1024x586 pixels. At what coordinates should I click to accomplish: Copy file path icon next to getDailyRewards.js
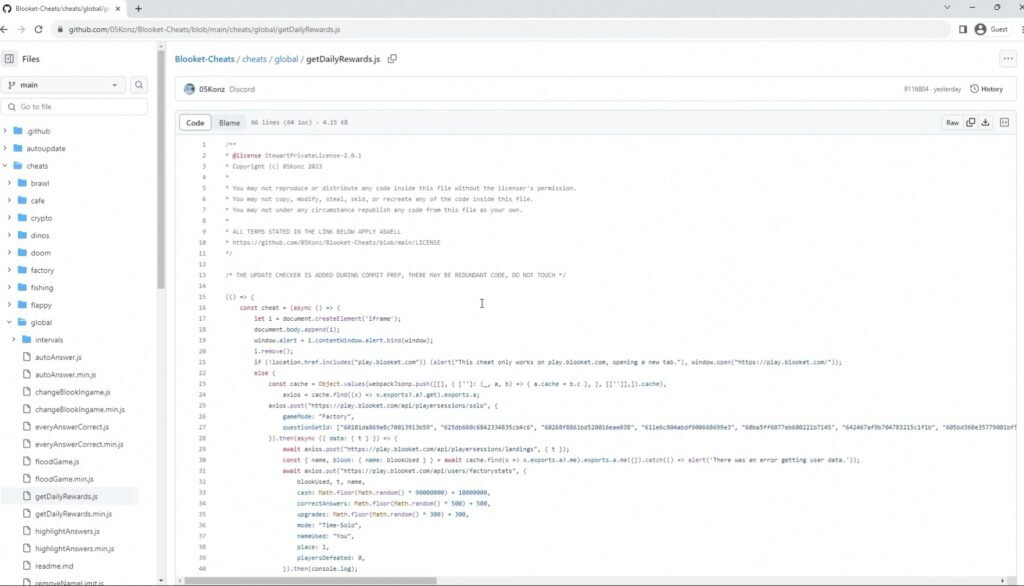point(392,59)
